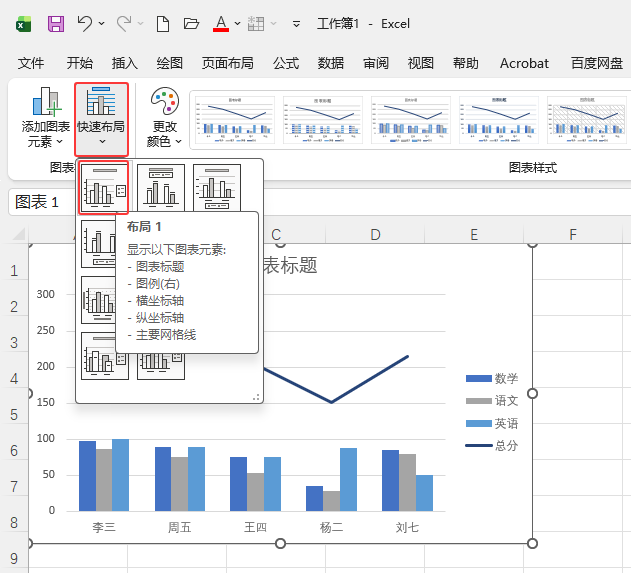Click the Redo arrow icon

[x=124, y=24]
